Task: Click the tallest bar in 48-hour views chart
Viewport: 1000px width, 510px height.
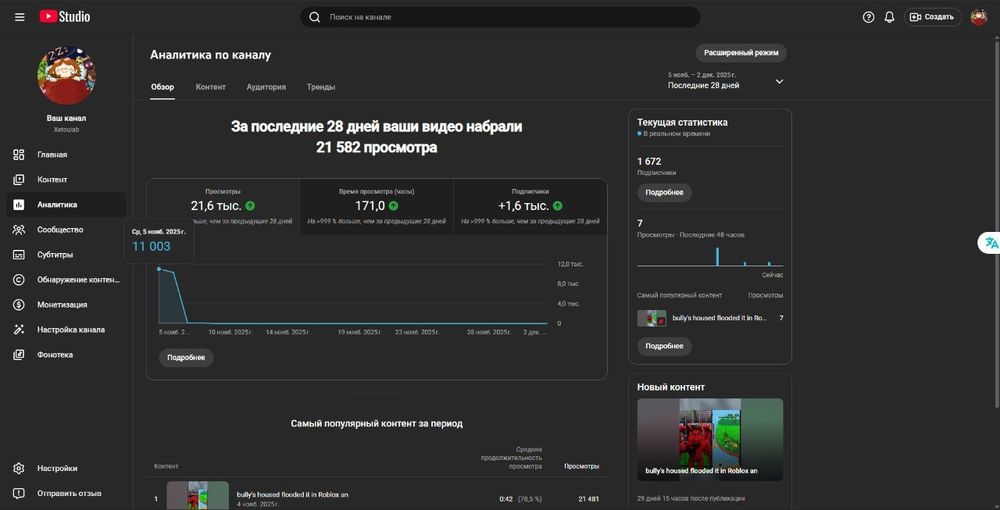Action: [717, 256]
